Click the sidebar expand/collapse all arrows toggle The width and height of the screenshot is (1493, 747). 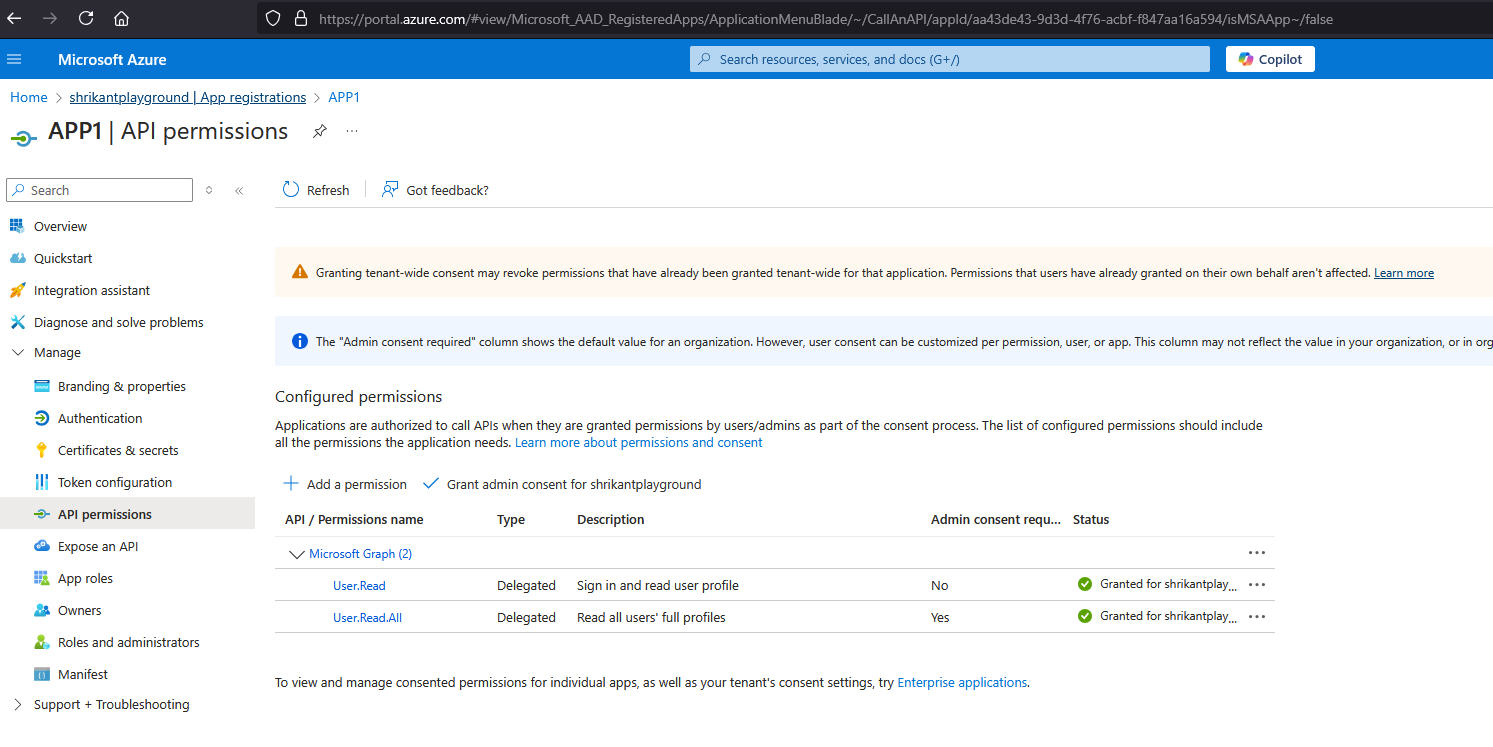point(208,190)
